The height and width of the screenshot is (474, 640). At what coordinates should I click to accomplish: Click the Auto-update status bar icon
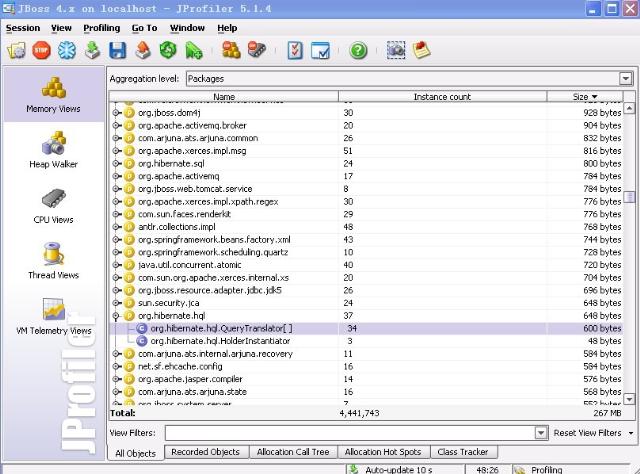pos(353,470)
